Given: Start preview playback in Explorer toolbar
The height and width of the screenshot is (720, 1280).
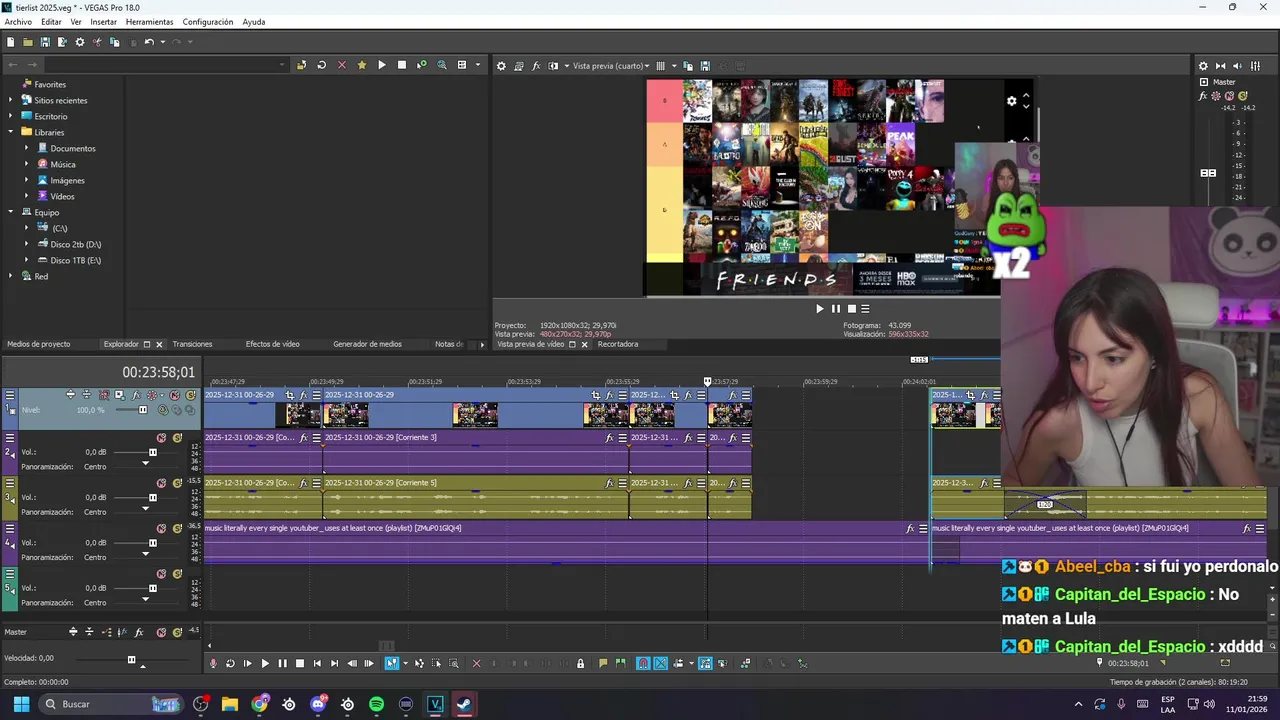Looking at the screenshot, I should [382, 65].
